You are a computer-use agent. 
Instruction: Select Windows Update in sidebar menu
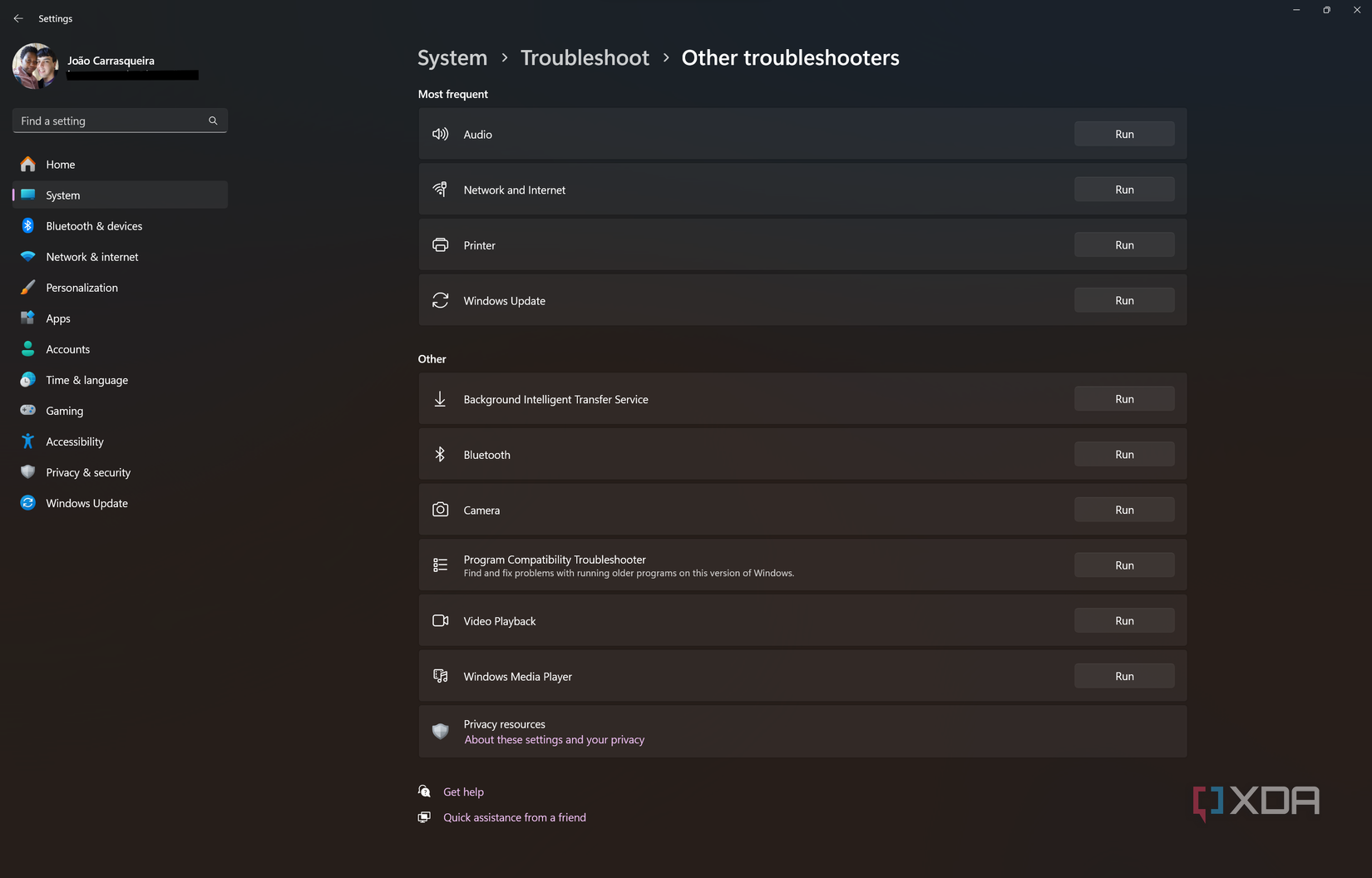120,503
